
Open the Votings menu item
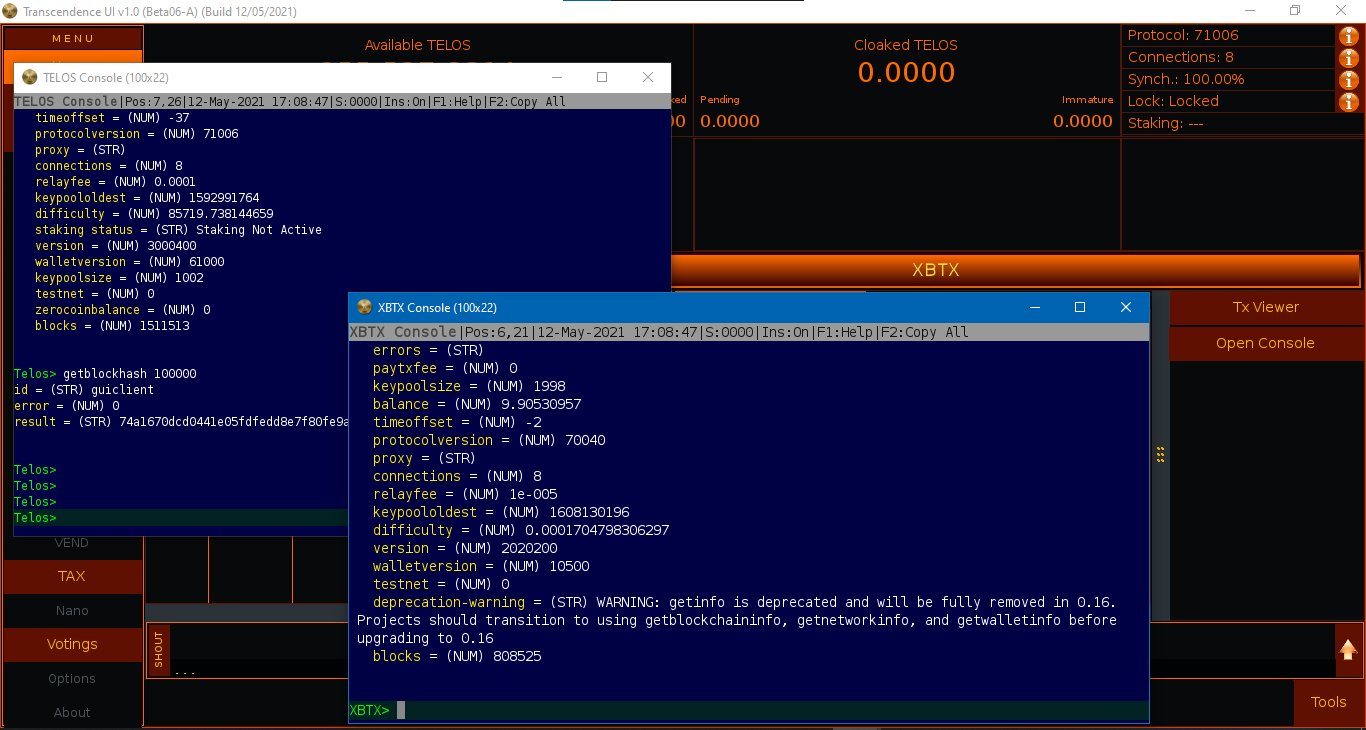point(72,644)
